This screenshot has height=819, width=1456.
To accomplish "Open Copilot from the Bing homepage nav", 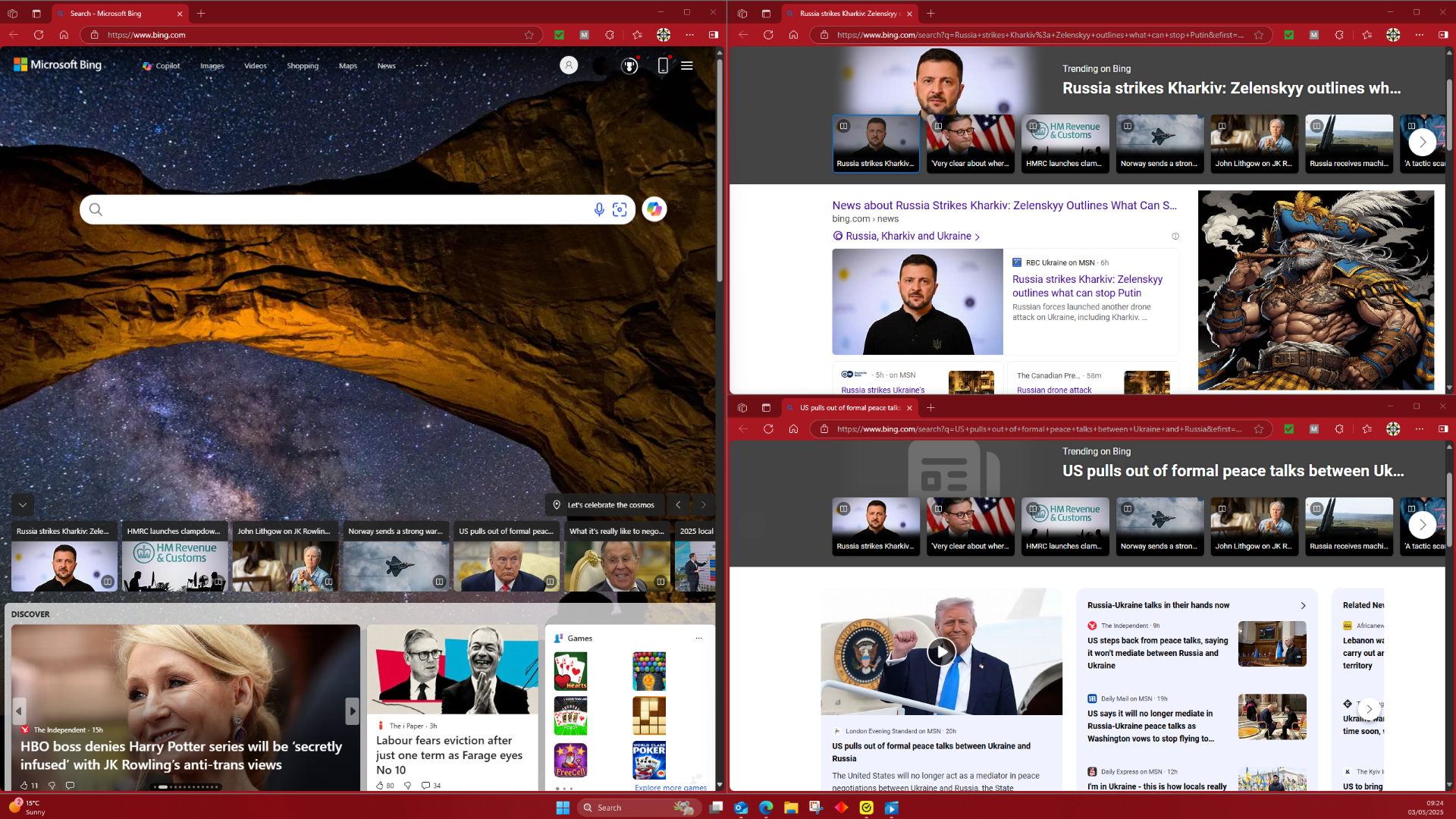I will [161, 66].
